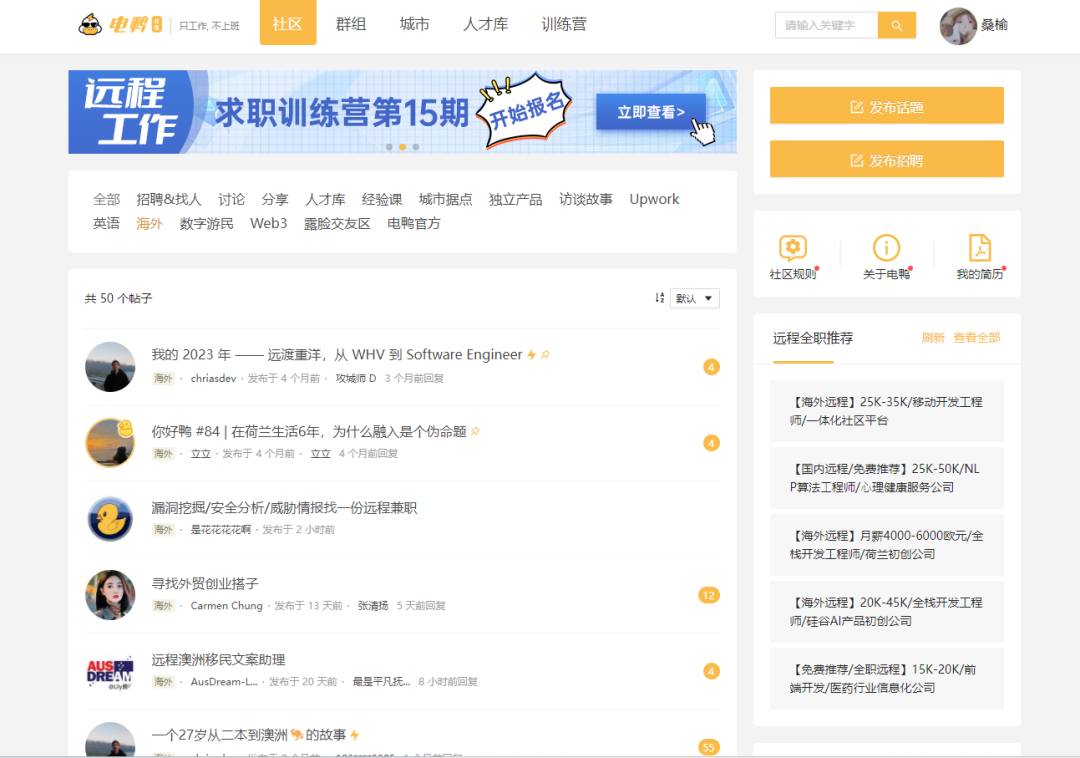Open the 城市 nav tab
This screenshot has height=758, width=1080.
[415, 24]
